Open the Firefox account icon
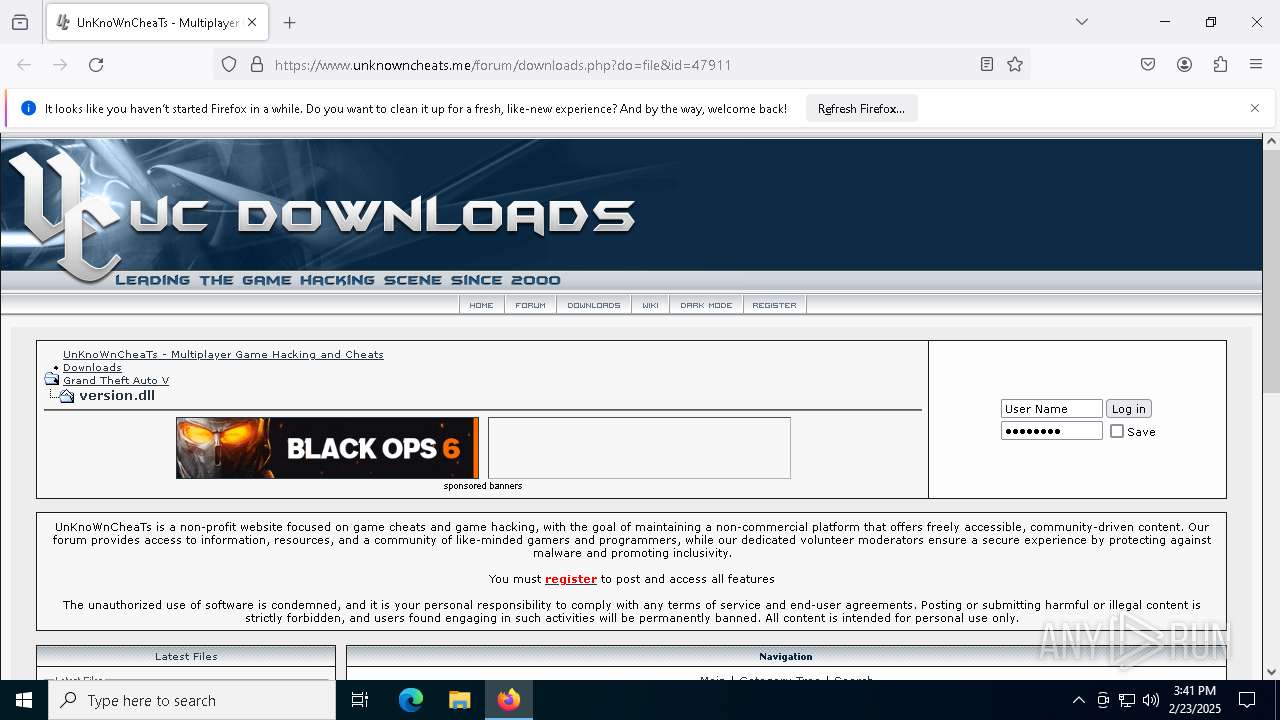 [1184, 65]
